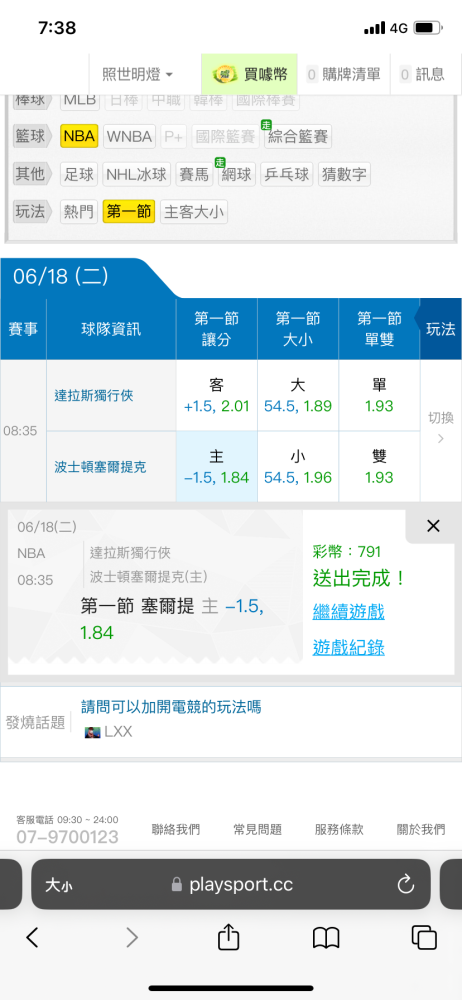Open 訊息 messages
Screen dimensions: 462x1000
pos(422,75)
